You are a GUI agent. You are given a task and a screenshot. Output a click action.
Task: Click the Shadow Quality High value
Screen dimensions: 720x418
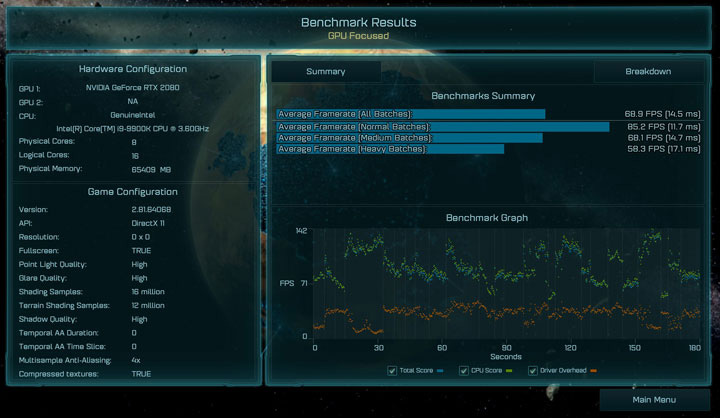tap(139, 319)
